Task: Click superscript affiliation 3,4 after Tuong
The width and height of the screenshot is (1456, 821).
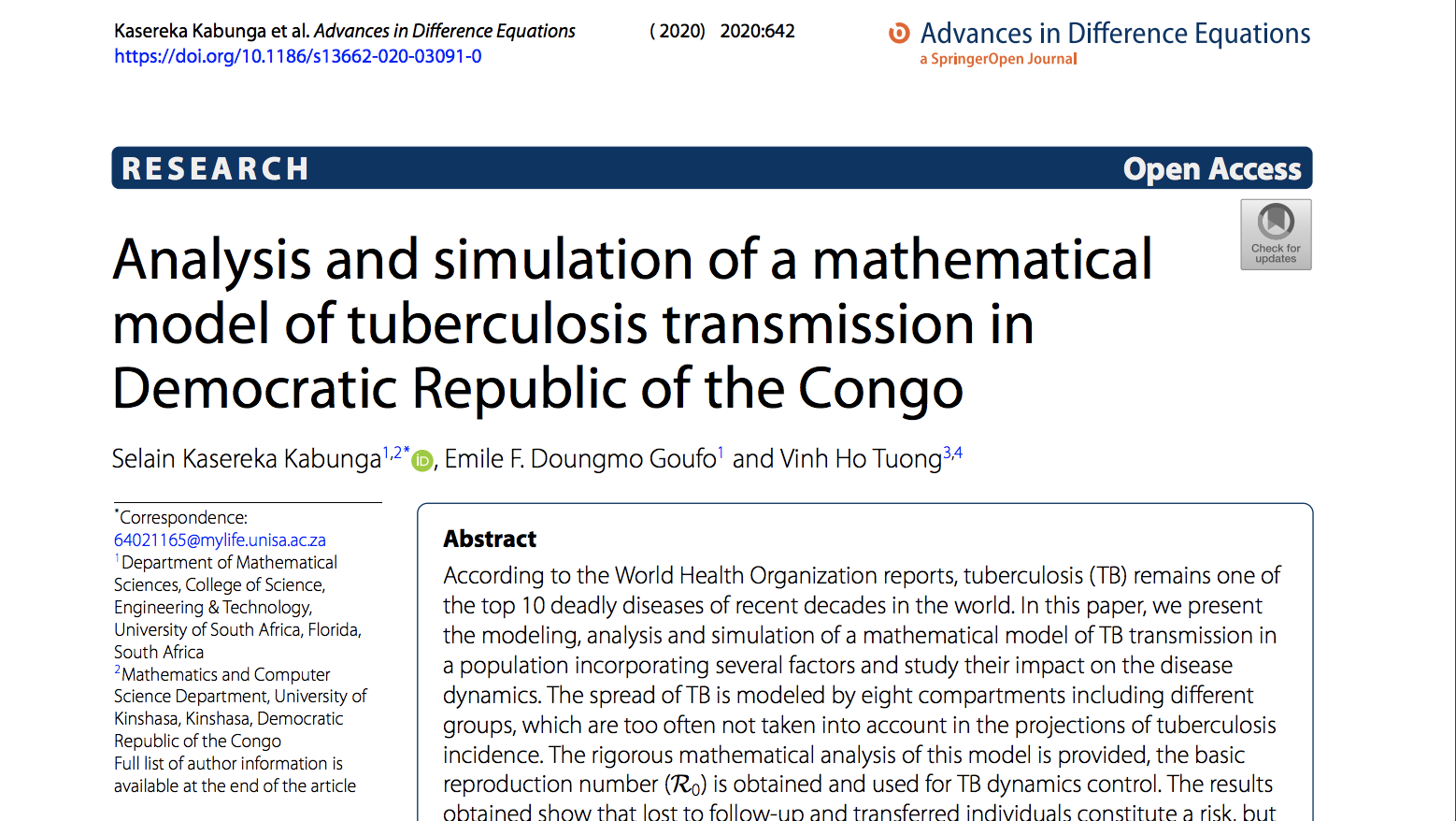Action: click(952, 453)
